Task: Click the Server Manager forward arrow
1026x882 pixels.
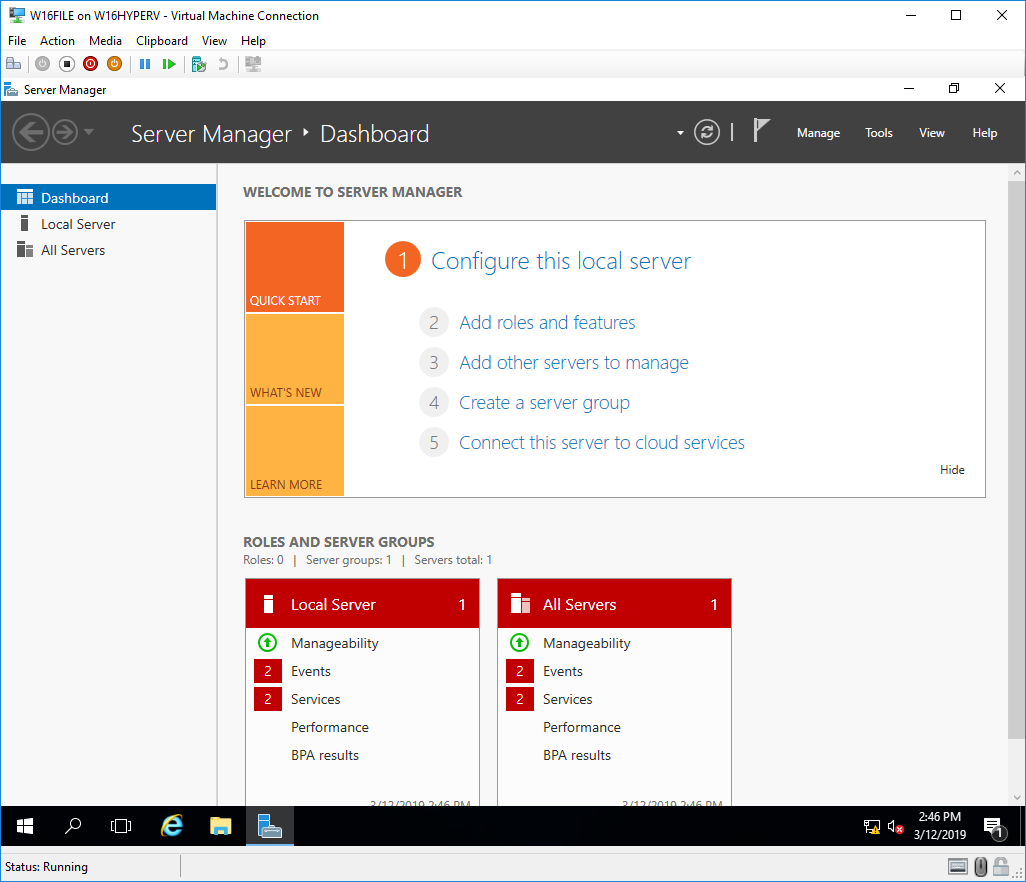Action: pos(65,133)
